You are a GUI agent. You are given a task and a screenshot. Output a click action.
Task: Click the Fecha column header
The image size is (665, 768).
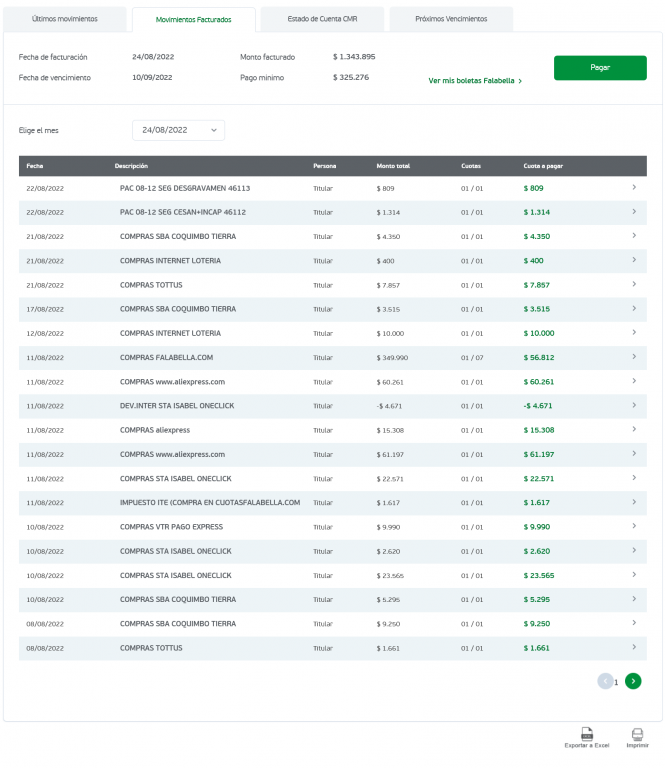click(35, 166)
